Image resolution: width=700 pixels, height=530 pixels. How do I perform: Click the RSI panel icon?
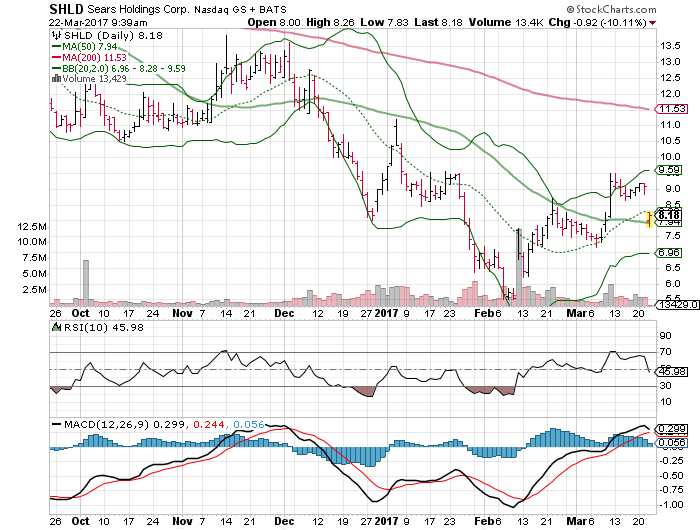(56, 327)
